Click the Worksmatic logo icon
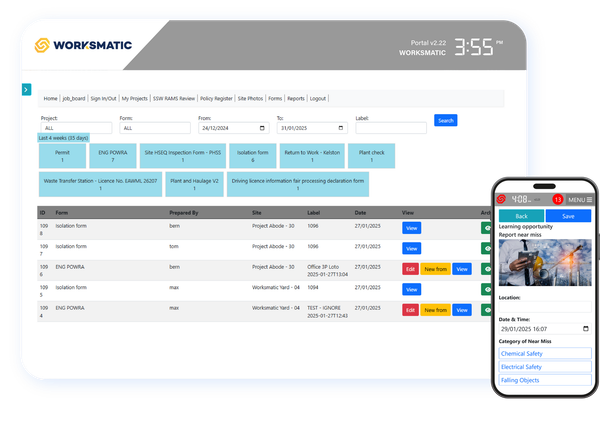The width and height of the screenshot is (600, 426). 42,45
